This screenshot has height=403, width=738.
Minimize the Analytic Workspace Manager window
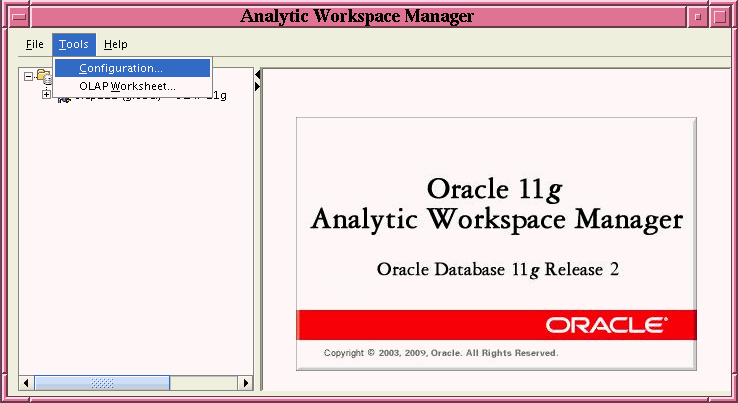pyautogui.click(x=698, y=16)
